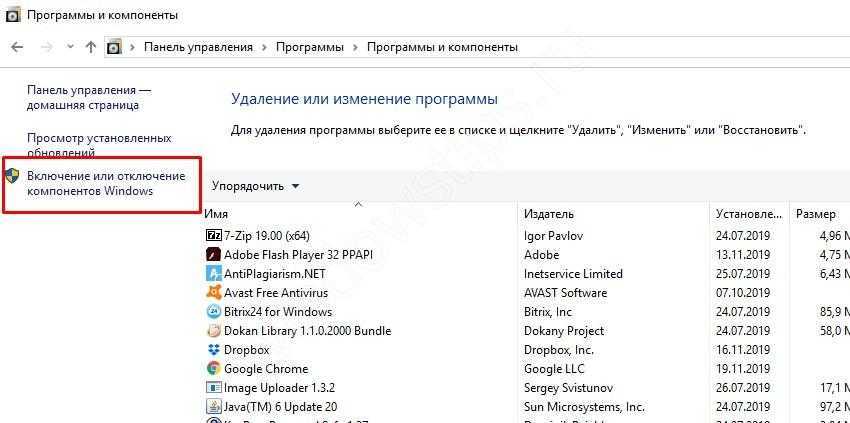Click the Adobe Flash Player 32 PPAPI icon
Image resolution: width=850 pixels, height=423 pixels.
(x=214, y=254)
